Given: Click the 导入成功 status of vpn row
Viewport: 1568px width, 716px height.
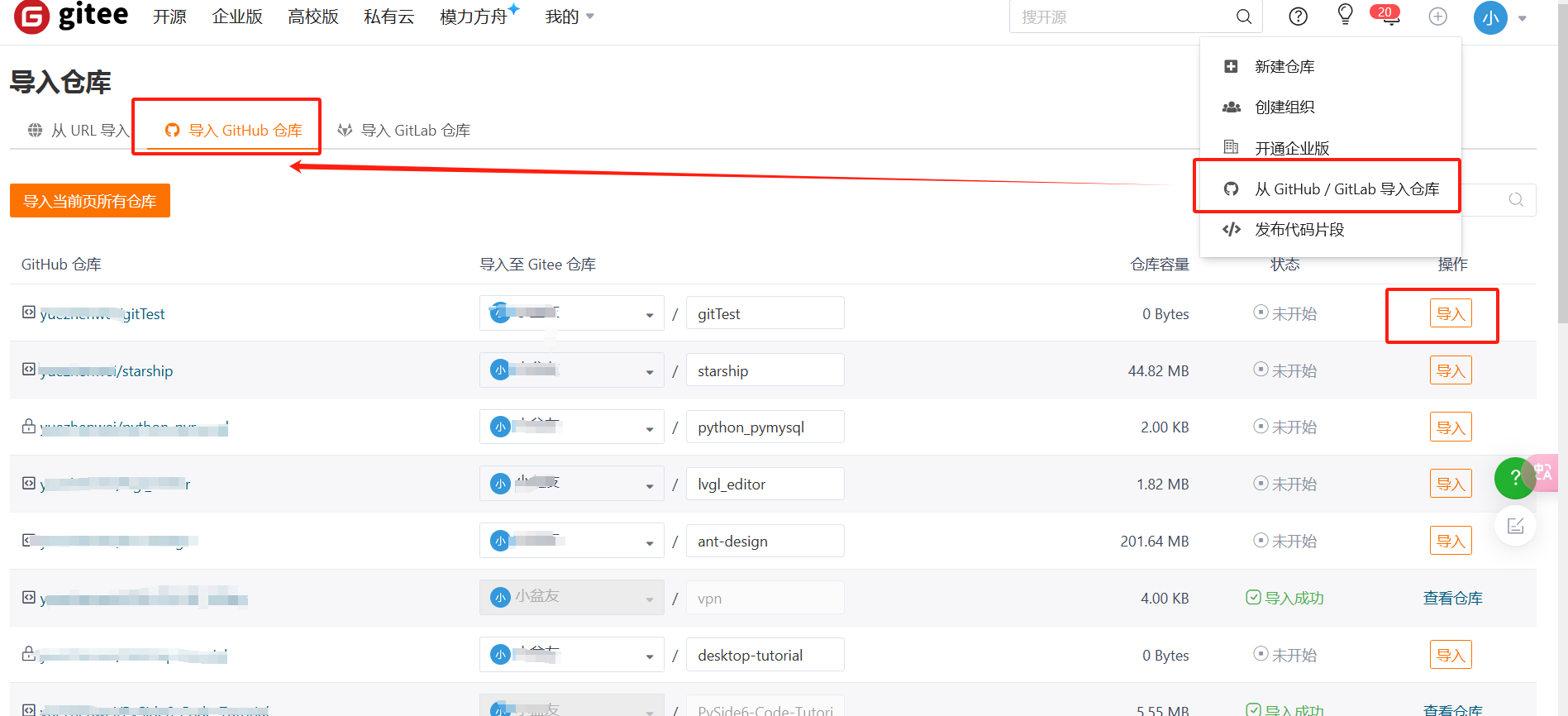Looking at the screenshot, I should [x=1285, y=598].
